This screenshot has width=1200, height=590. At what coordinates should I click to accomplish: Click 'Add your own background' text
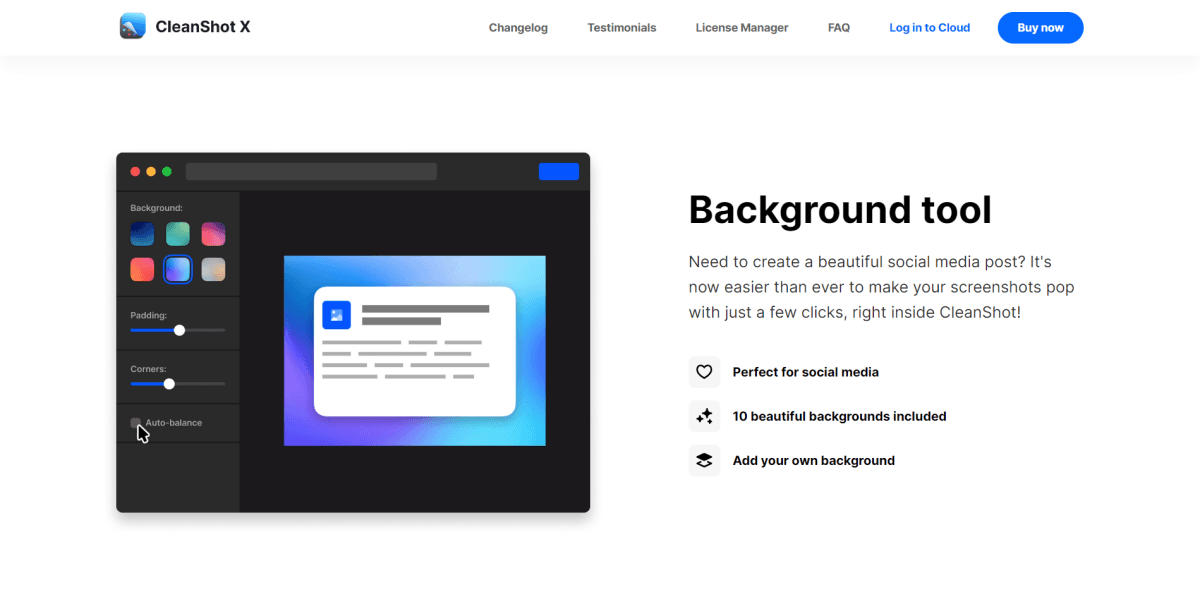(814, 461)
